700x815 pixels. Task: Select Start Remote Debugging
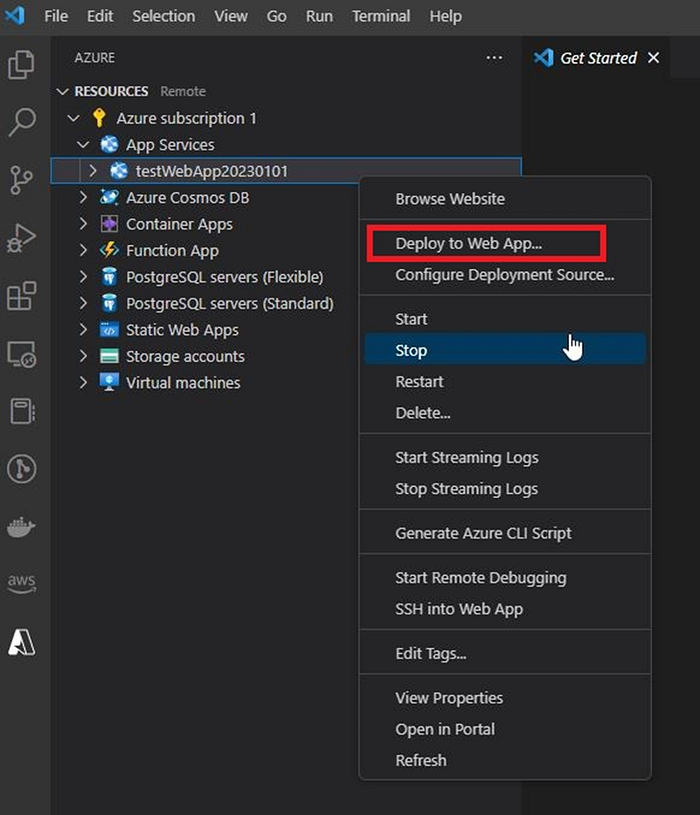(x=505, y=577)
